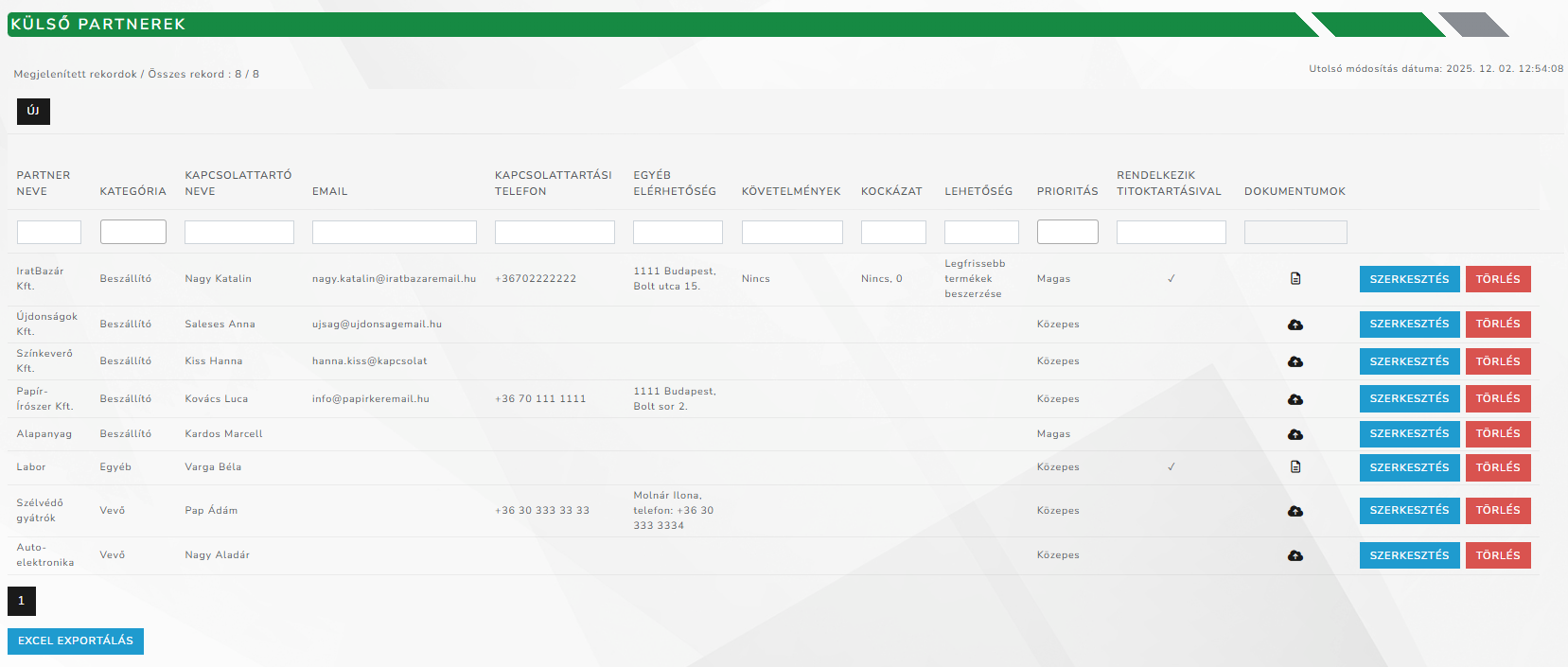
Task: Click confidentiality checkmark in Labor row
Action: 1172,466
